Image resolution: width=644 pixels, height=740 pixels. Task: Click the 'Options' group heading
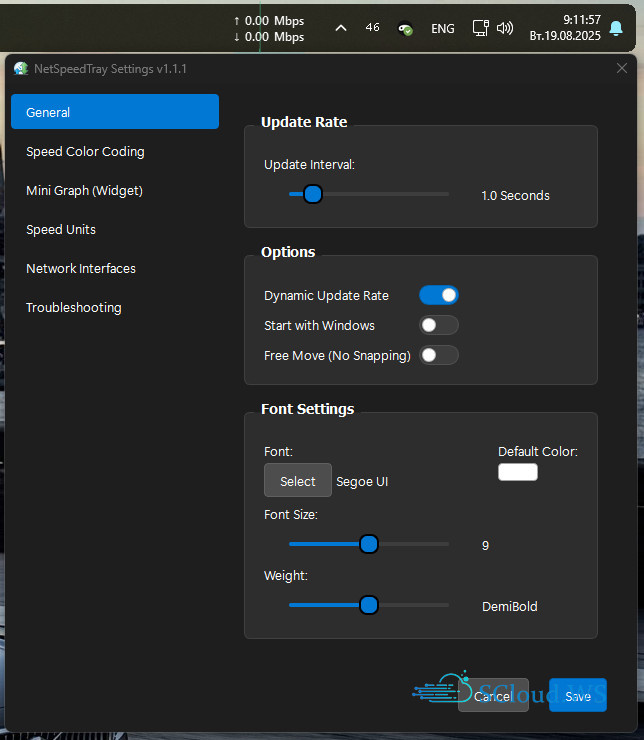[288, 252]
